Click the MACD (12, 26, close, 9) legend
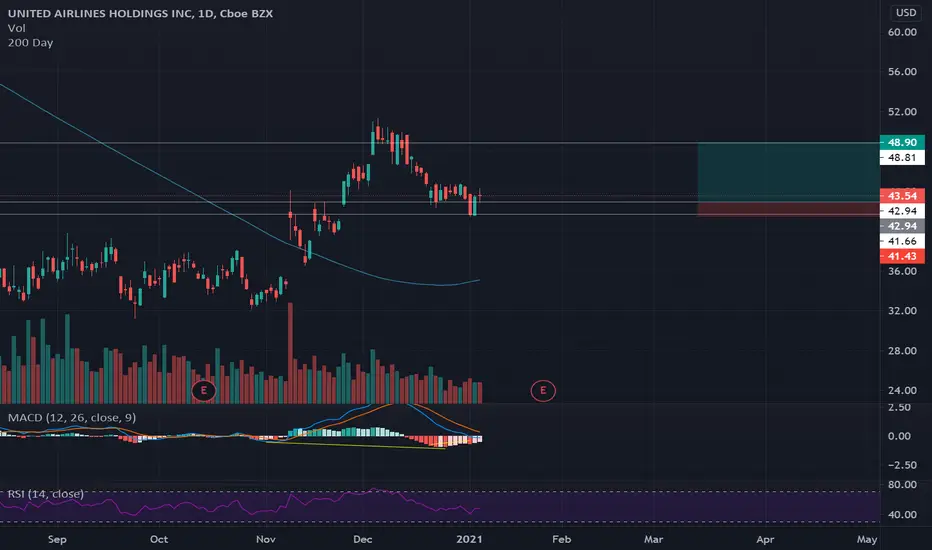Screen dimensions: 932x550 click(71, 417)
